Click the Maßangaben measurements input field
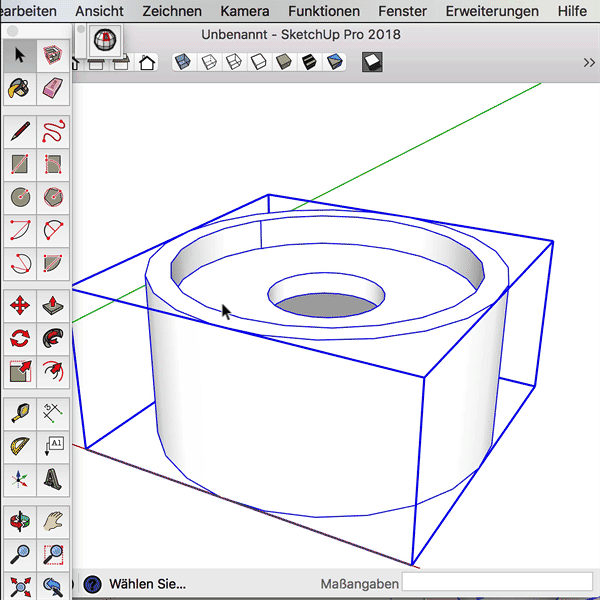 coord(497,583)
